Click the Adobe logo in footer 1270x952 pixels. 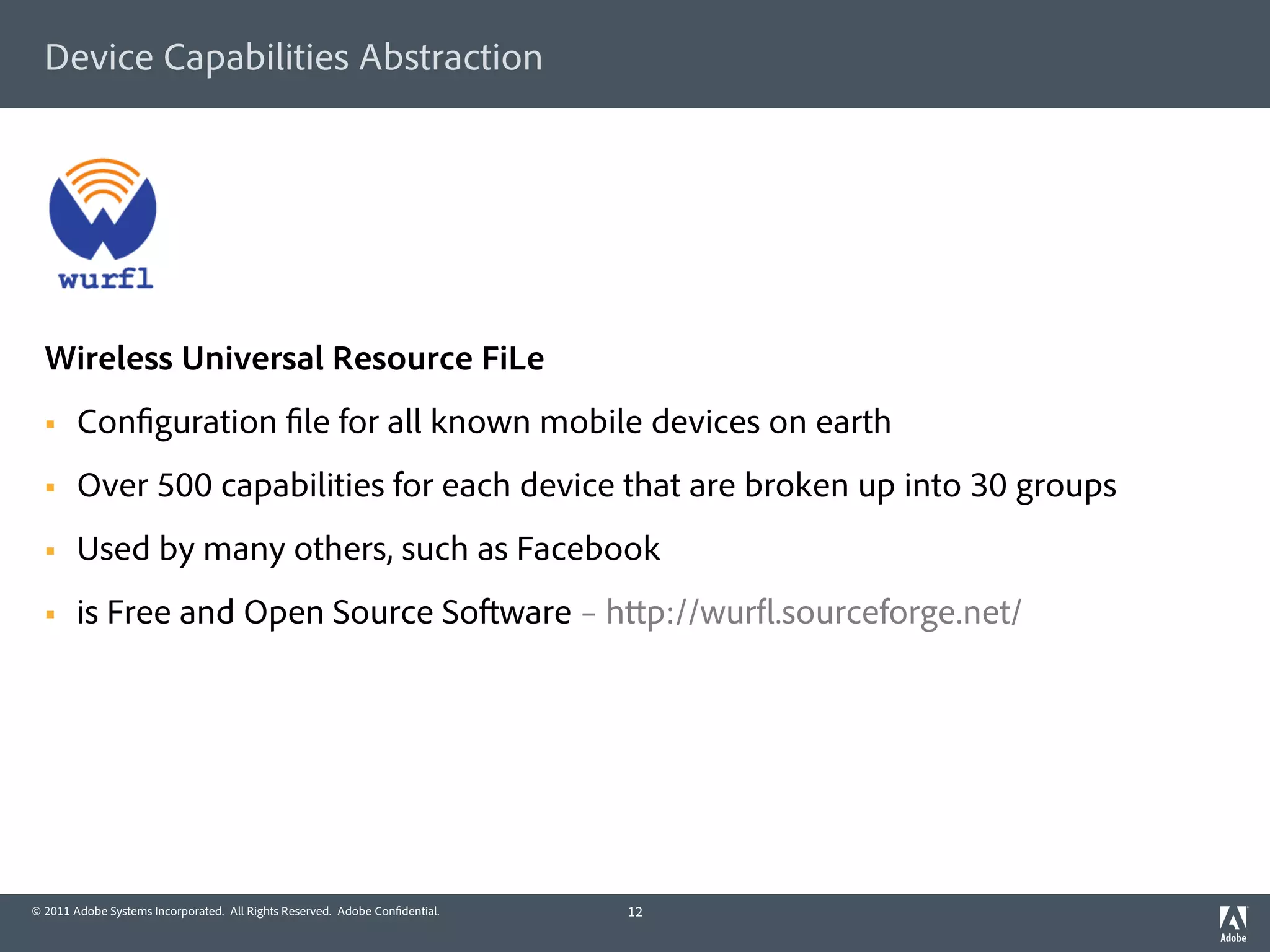click(1233, 924)
